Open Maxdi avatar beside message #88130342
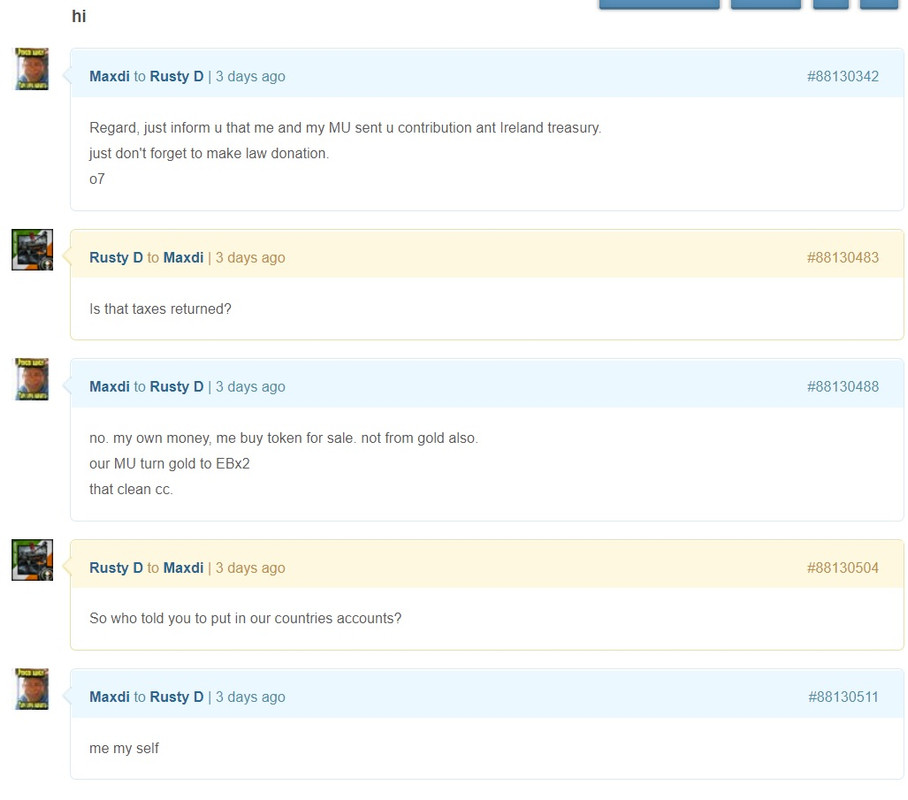This screenshot has width=908, height=800. pyautogui.click(x=32, y=69)
